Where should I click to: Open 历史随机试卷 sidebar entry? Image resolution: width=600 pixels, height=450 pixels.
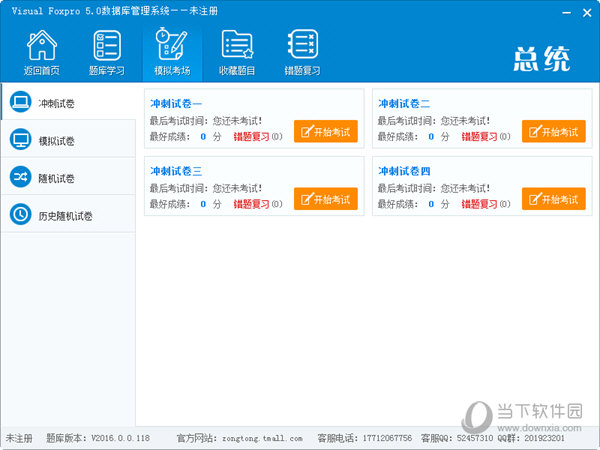coord(68,214)
